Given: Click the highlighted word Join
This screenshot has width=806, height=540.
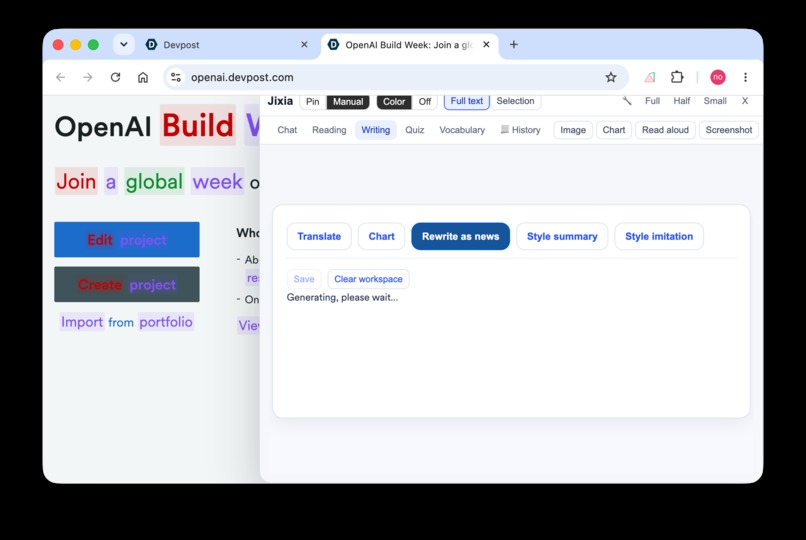Looking at the screenshot, I should (76, 181).
